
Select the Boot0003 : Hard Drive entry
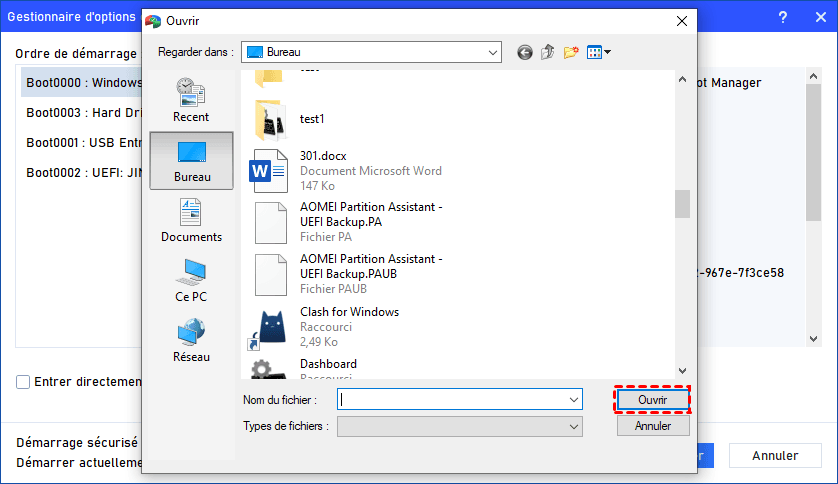(x=84, y=113)
